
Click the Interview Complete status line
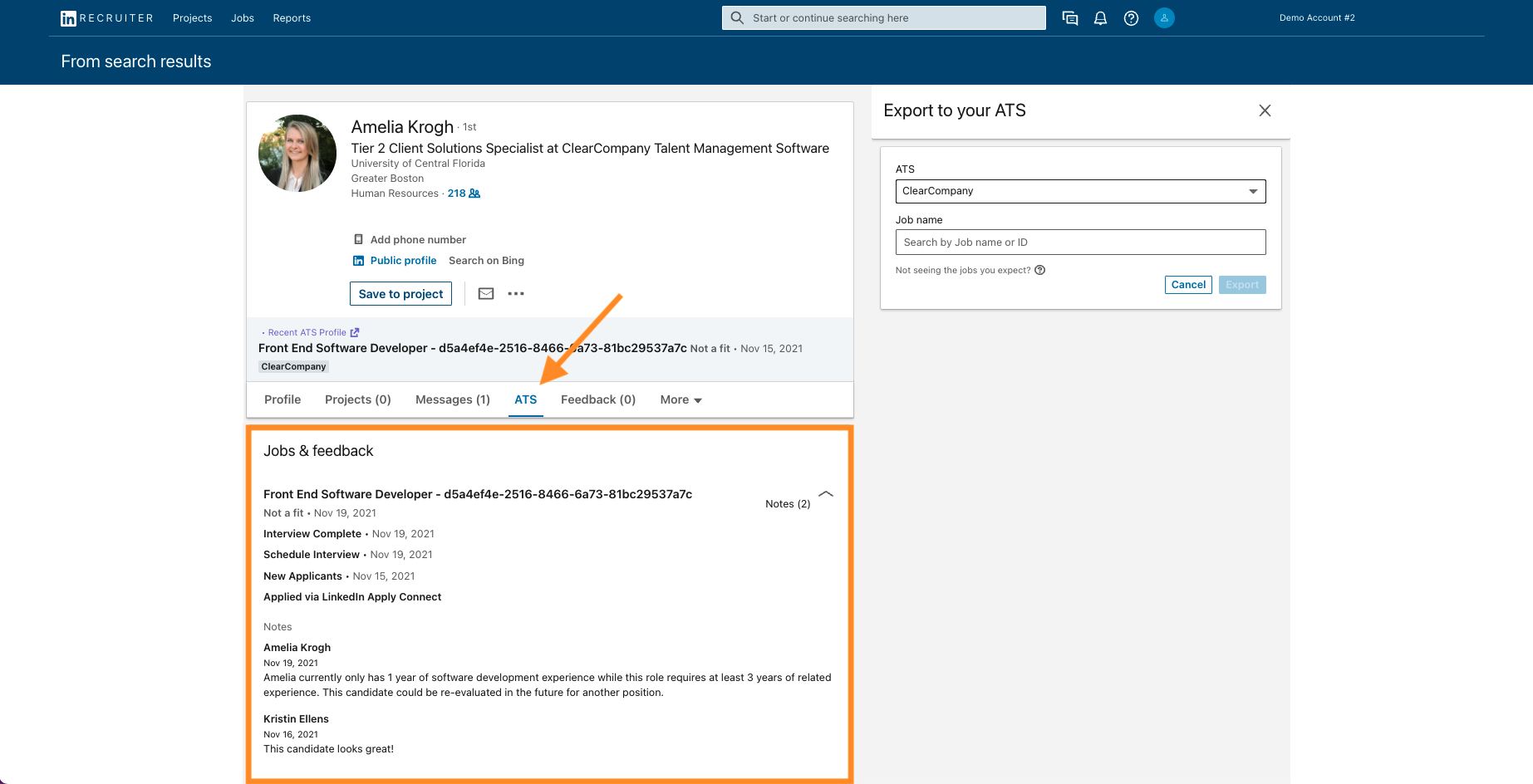349,534
